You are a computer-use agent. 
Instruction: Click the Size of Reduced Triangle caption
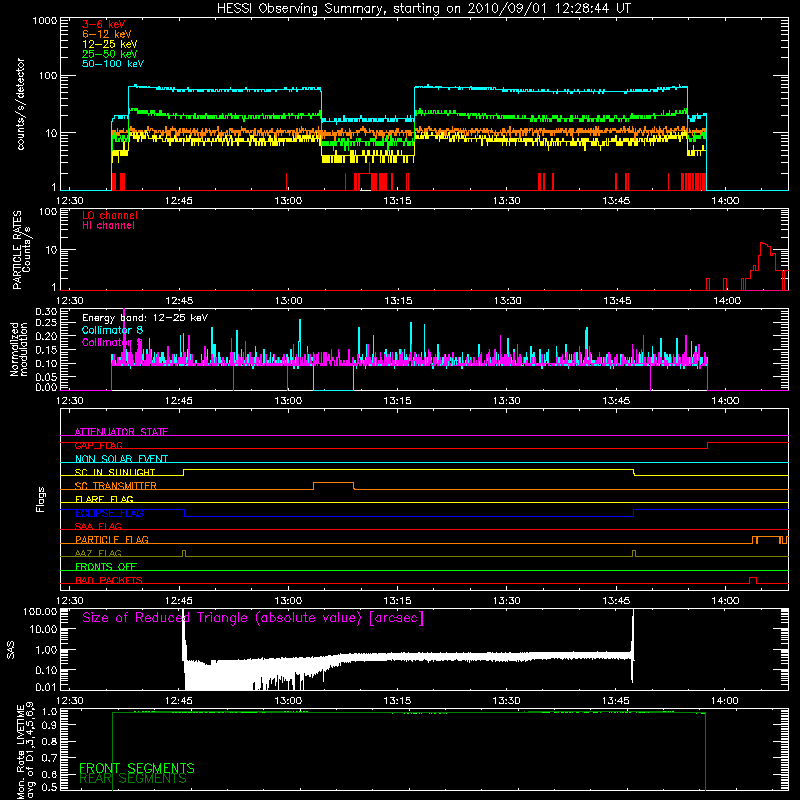(x=253, y=618)
